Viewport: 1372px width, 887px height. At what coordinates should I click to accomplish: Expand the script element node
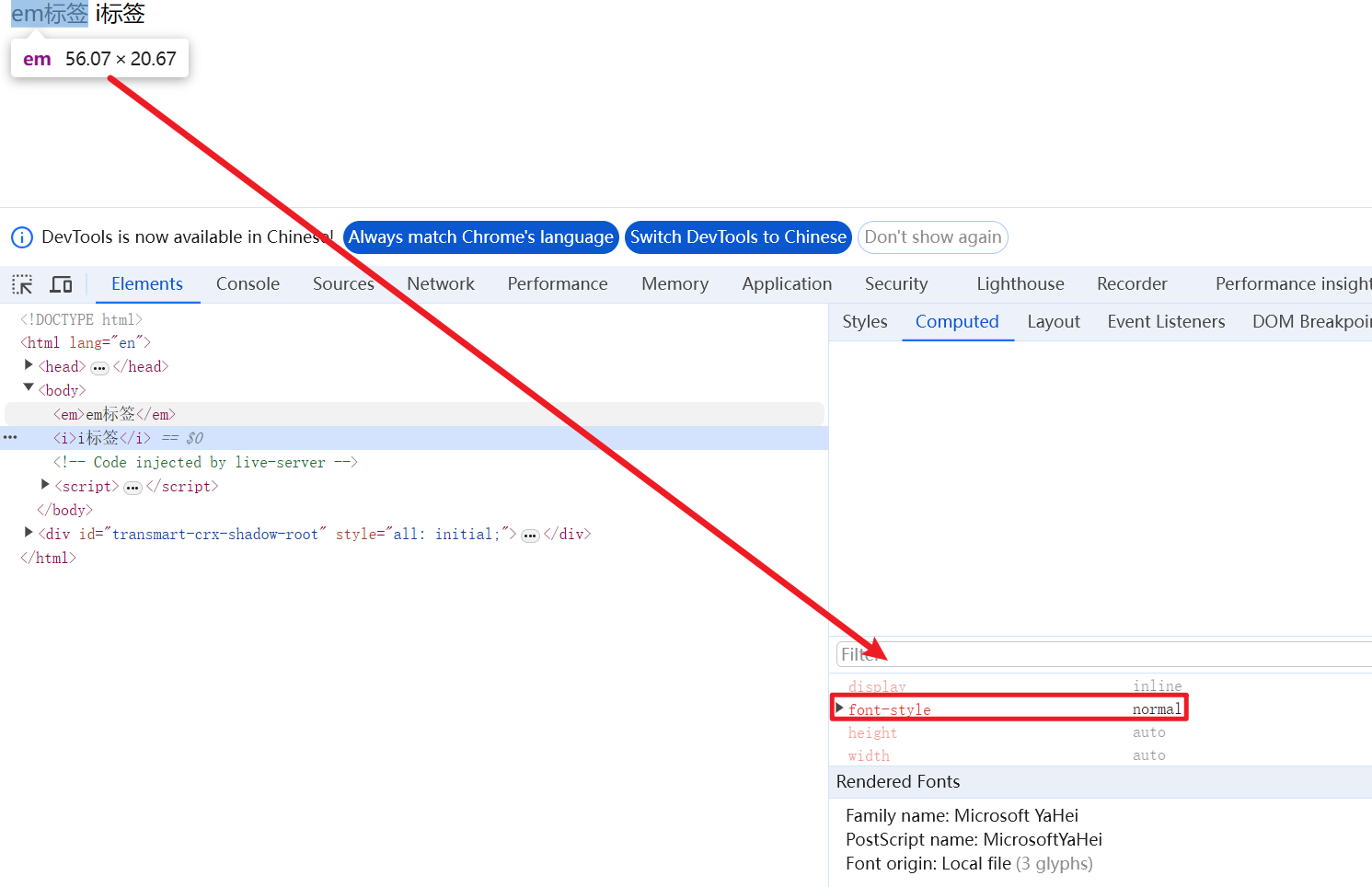pos(45,484)
